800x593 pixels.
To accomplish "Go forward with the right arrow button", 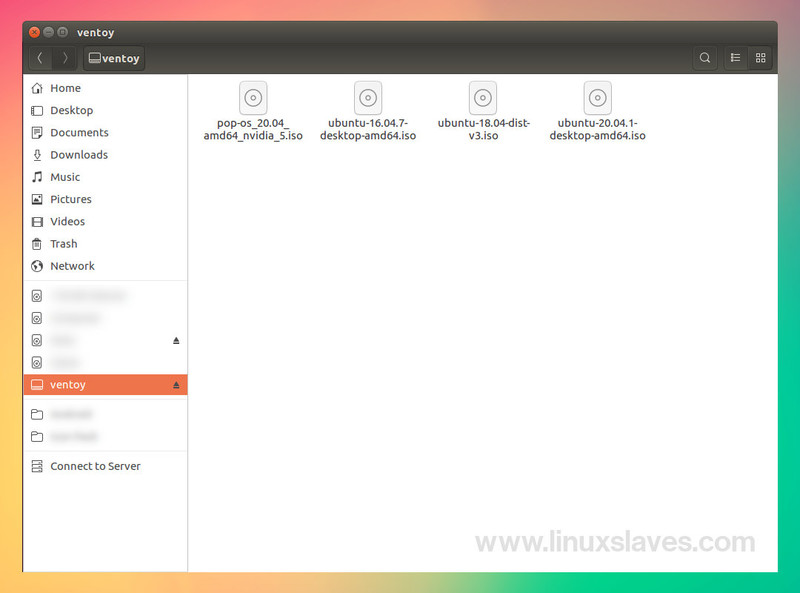I will point(64,58).
